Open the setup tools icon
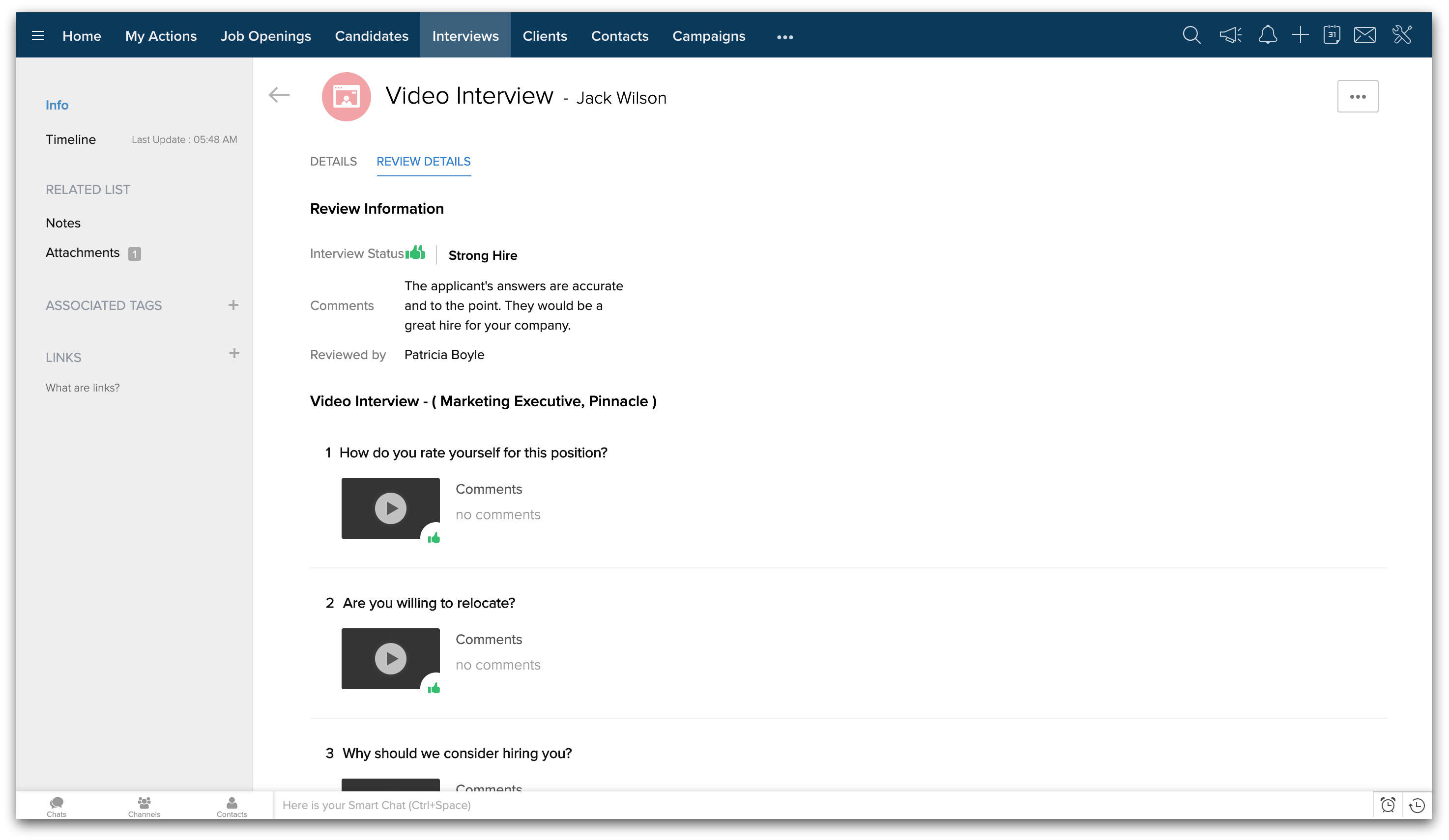Viewport: 1449px width, 840px height. point(1402,36)
